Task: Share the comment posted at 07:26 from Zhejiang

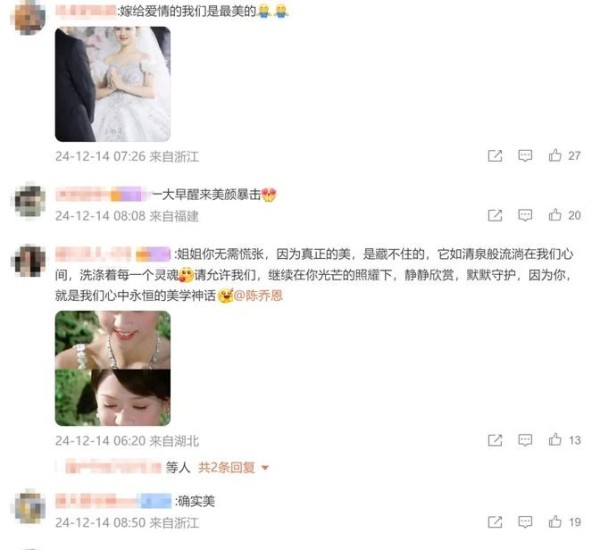Action: tap(495, 156)
